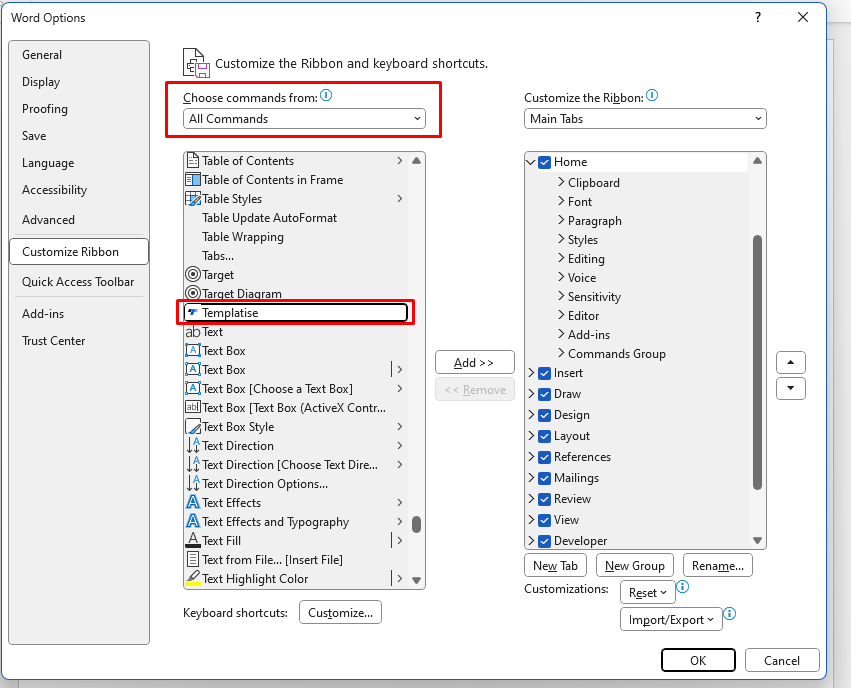Click the commands list scroll down arrow
851x688 pixels.
[x=416, y=580]
